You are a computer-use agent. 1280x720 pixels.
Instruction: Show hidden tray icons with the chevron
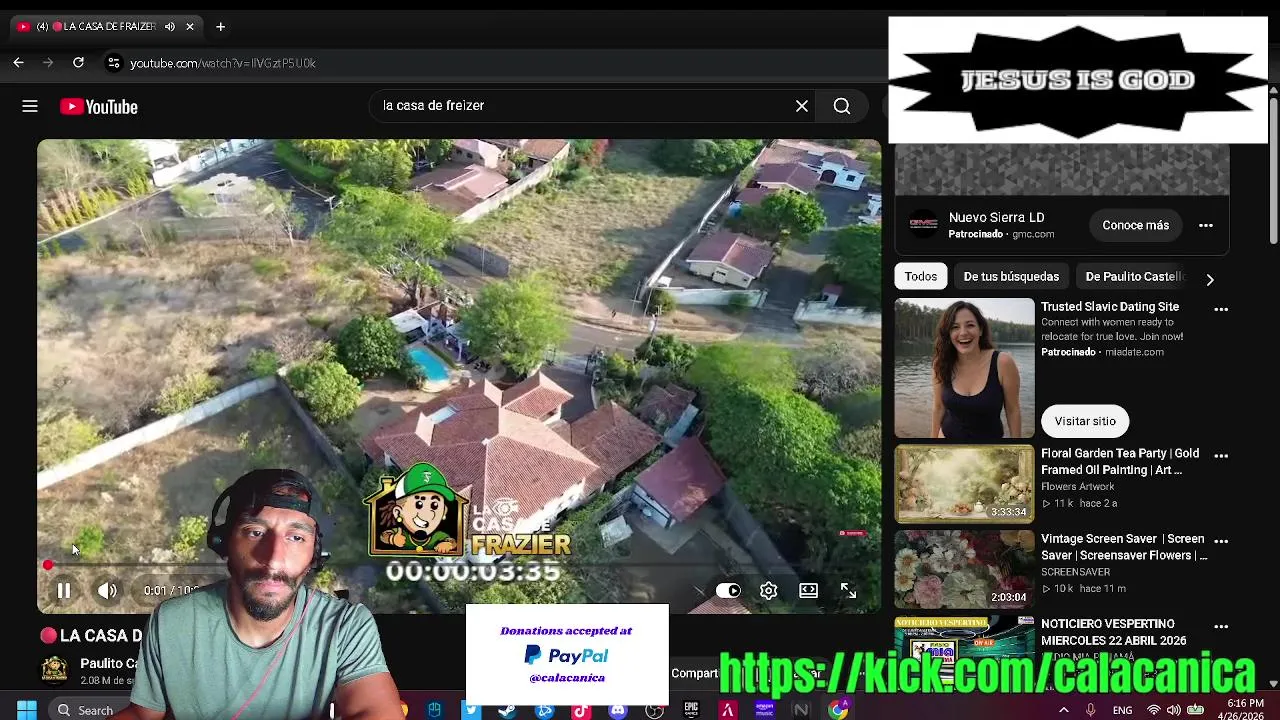1063,710
